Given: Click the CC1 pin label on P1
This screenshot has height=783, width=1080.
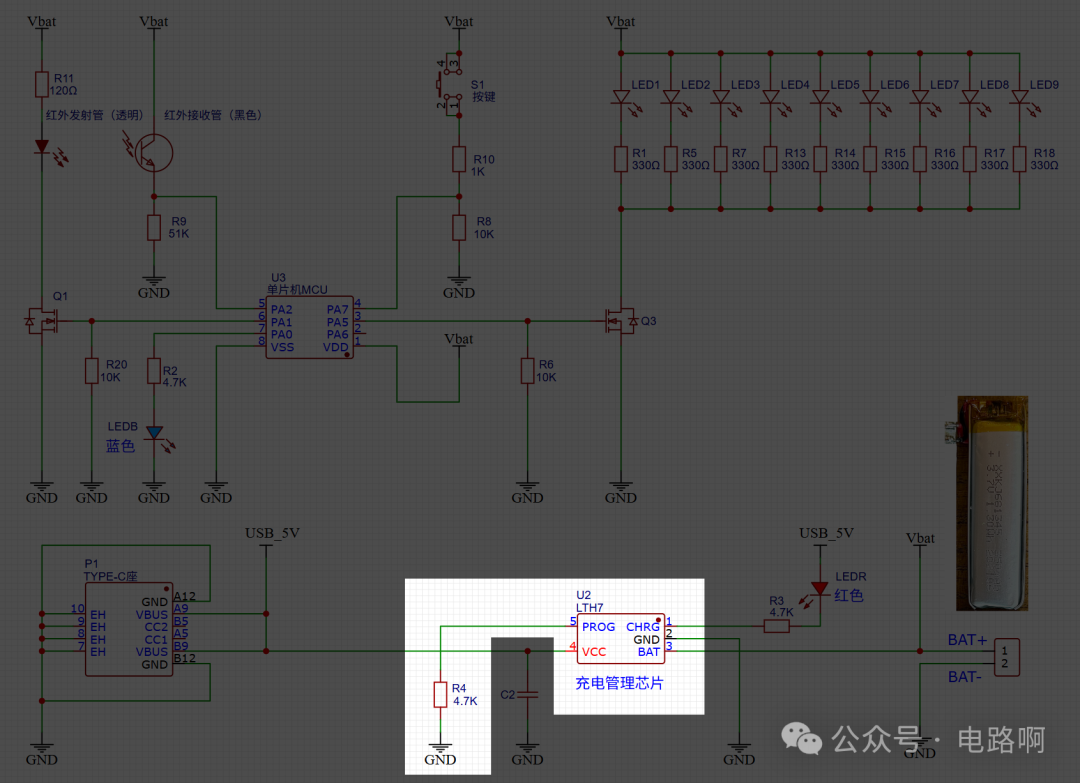Looking at the screenshot, I should pyautogui.click(x=156, y=639).
